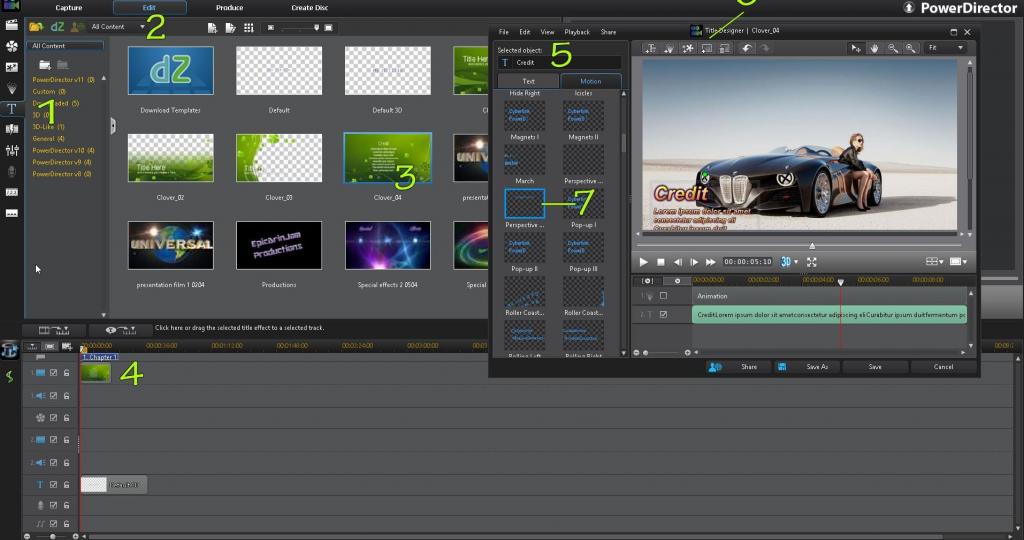Viewport: 1024px width, 540px height.
Task: Switch to the Motion tab in Title Designer
Action: click(590, 81)
